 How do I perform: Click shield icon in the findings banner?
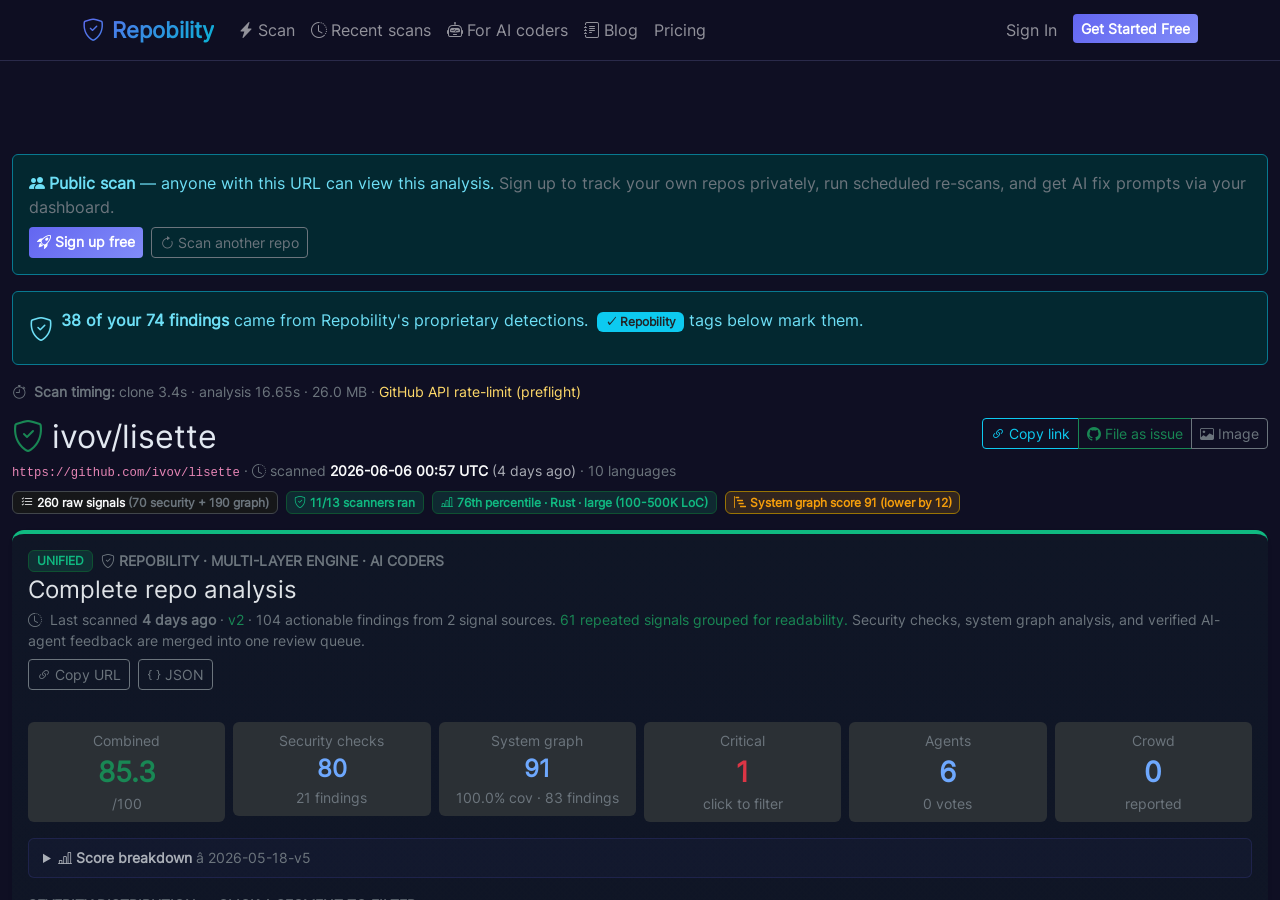[x=41, y=328]
